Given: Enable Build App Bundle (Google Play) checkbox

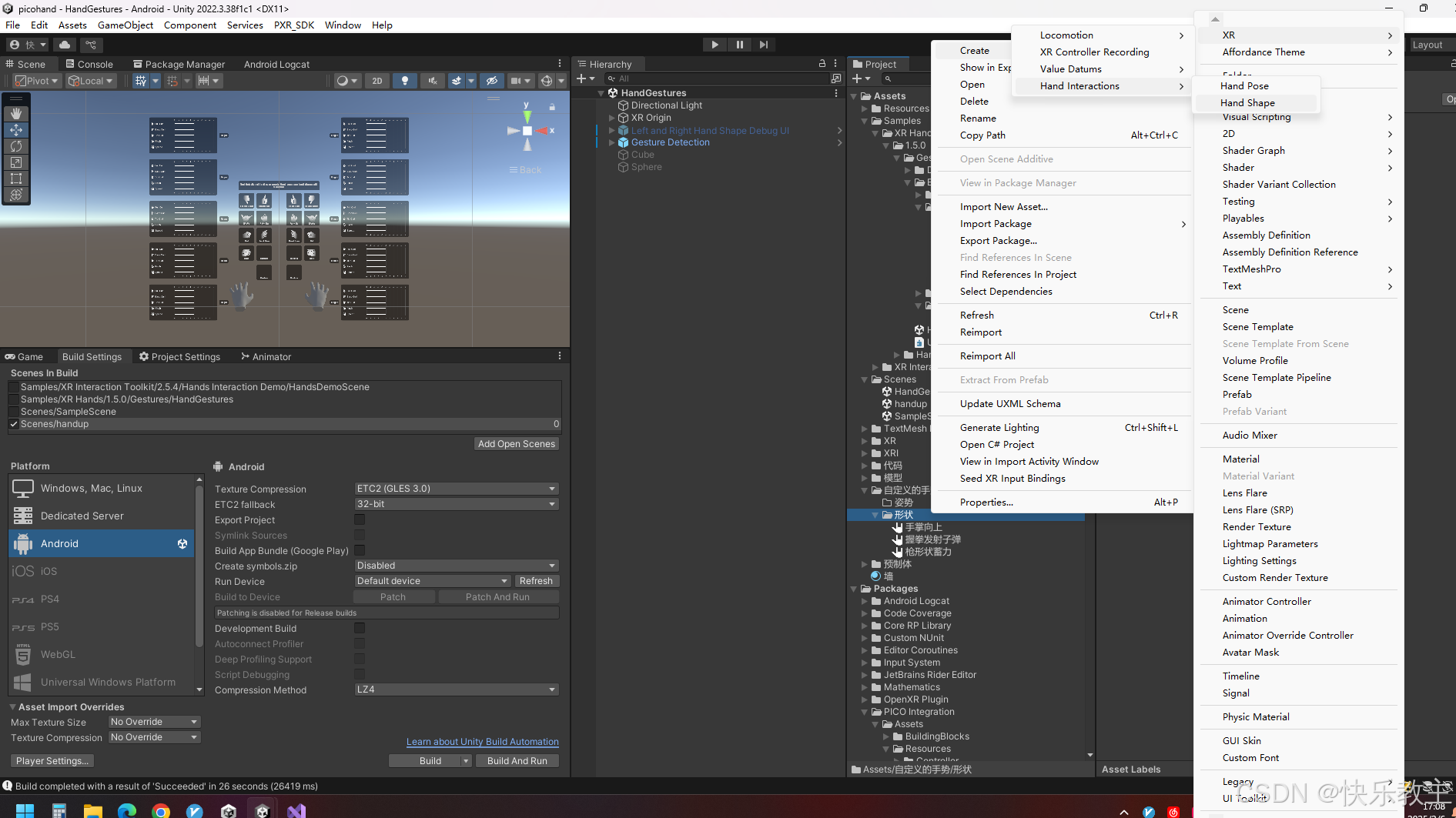Looking at the screenshot, I should (360, 550).
